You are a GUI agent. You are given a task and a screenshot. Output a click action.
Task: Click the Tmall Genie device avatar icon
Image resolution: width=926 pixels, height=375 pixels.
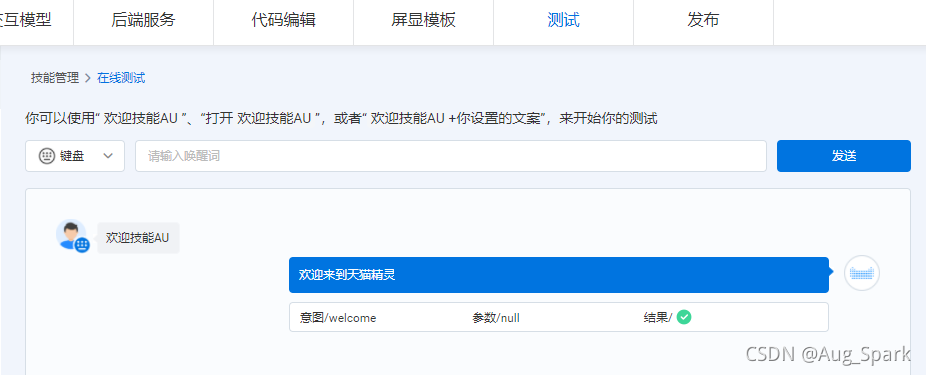coord(862,273)
